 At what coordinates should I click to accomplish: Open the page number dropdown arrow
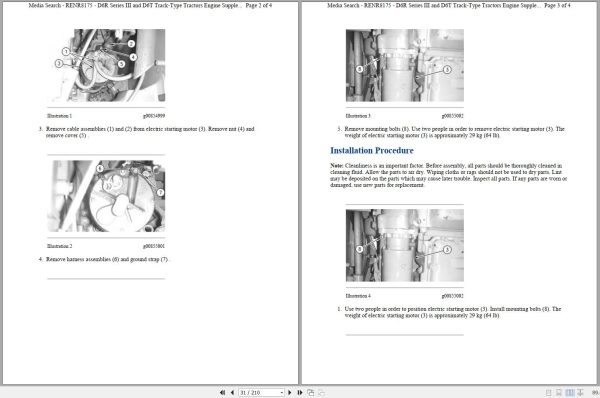tap(282, 392)
